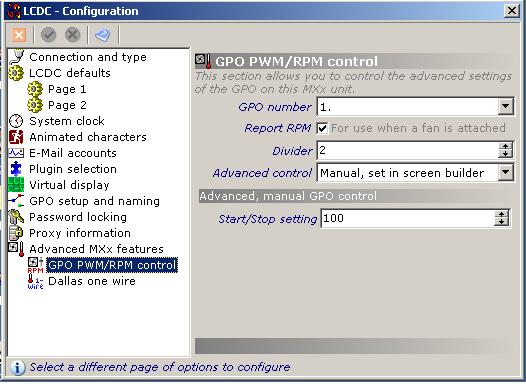
Task: Open Page 2 settings
Action: [x=67, y=105]
